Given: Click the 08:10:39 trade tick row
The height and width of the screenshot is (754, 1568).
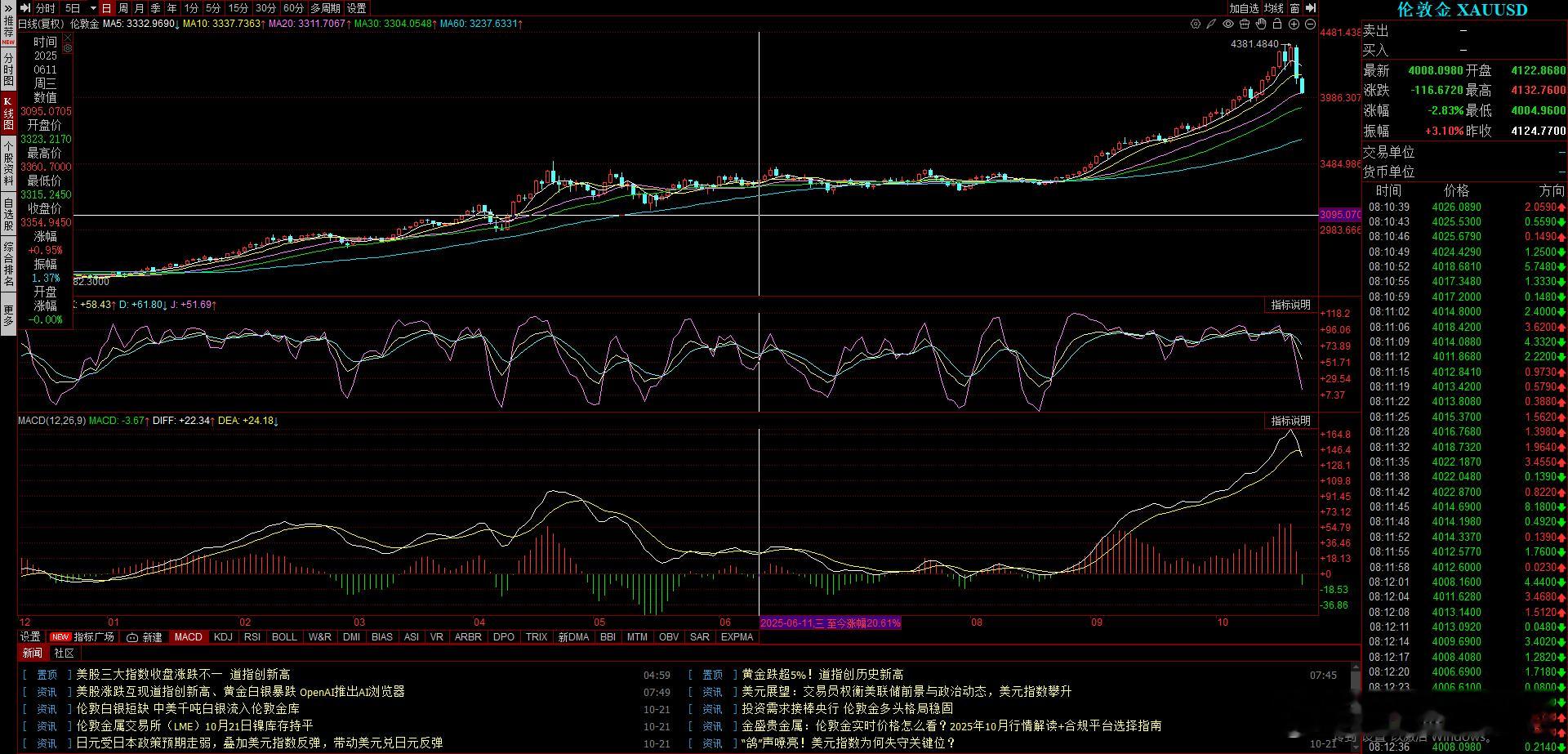Looking at the screenshot, I should point(1466,207).
